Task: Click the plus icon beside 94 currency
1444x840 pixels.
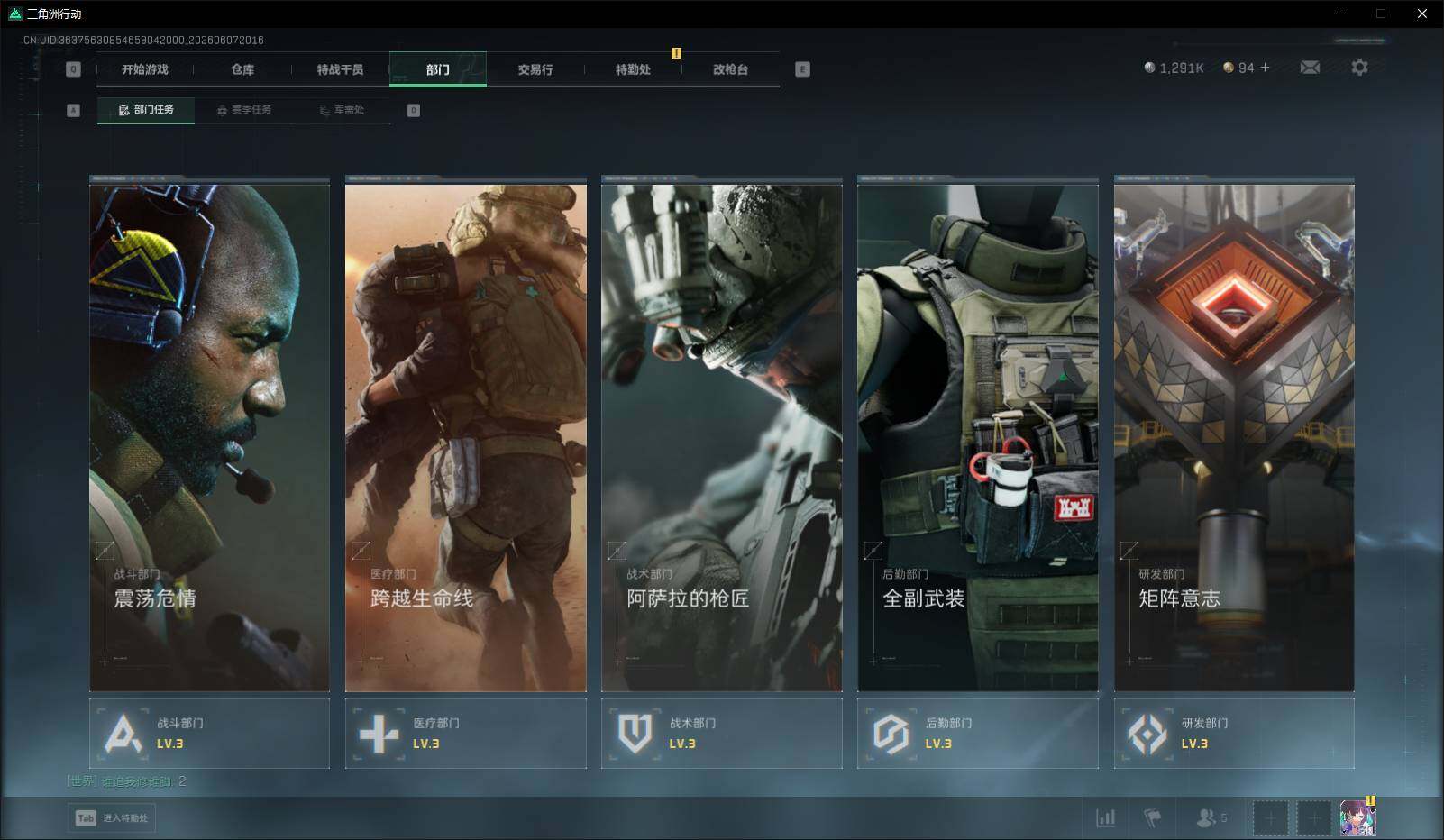Action: click(1265, 68)
